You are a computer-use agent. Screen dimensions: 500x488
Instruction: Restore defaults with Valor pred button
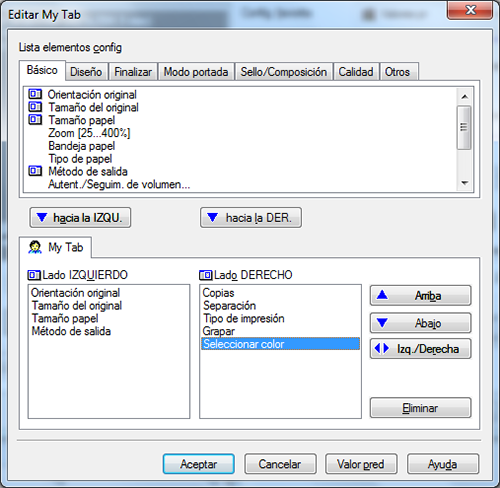coord(361,464)
